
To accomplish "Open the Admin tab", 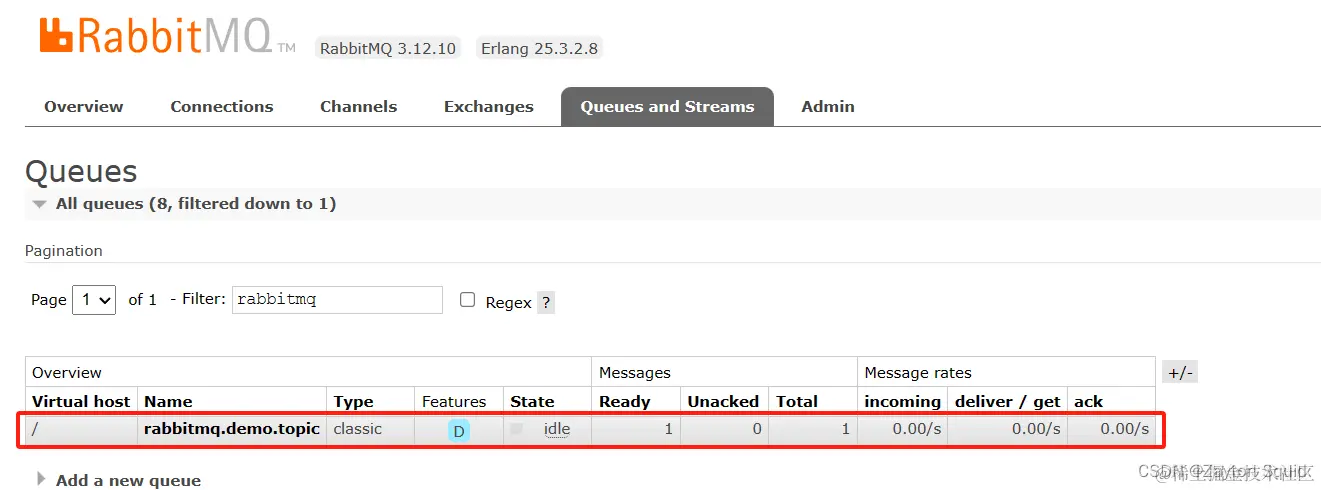I will 828,106.
